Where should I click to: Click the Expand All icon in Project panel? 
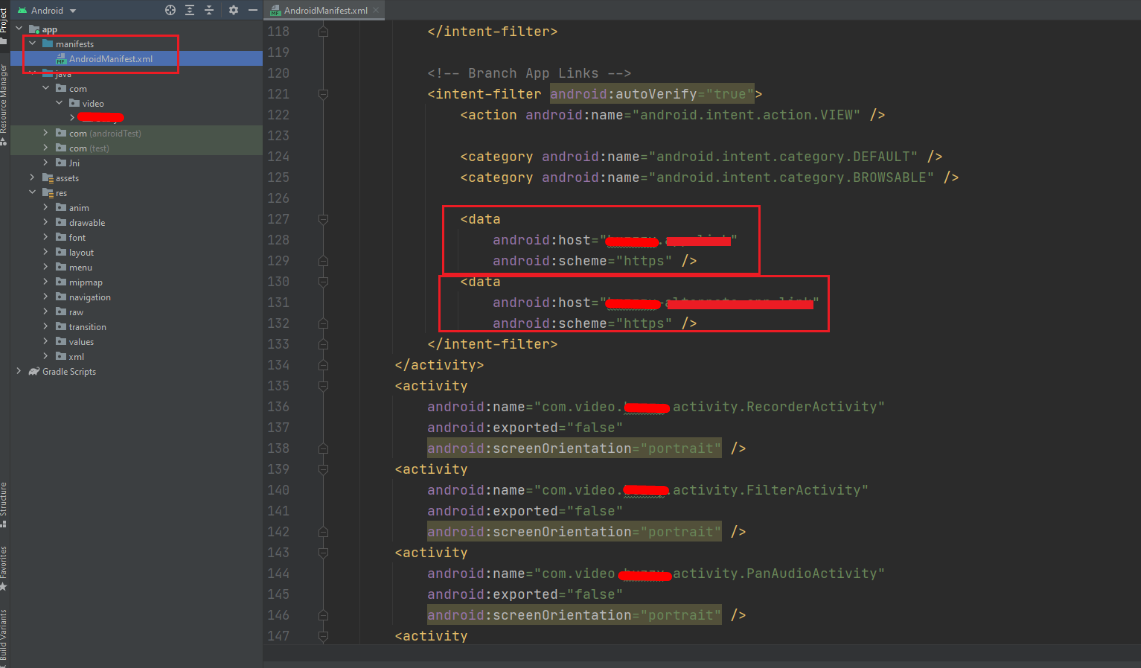pos(189,10)
